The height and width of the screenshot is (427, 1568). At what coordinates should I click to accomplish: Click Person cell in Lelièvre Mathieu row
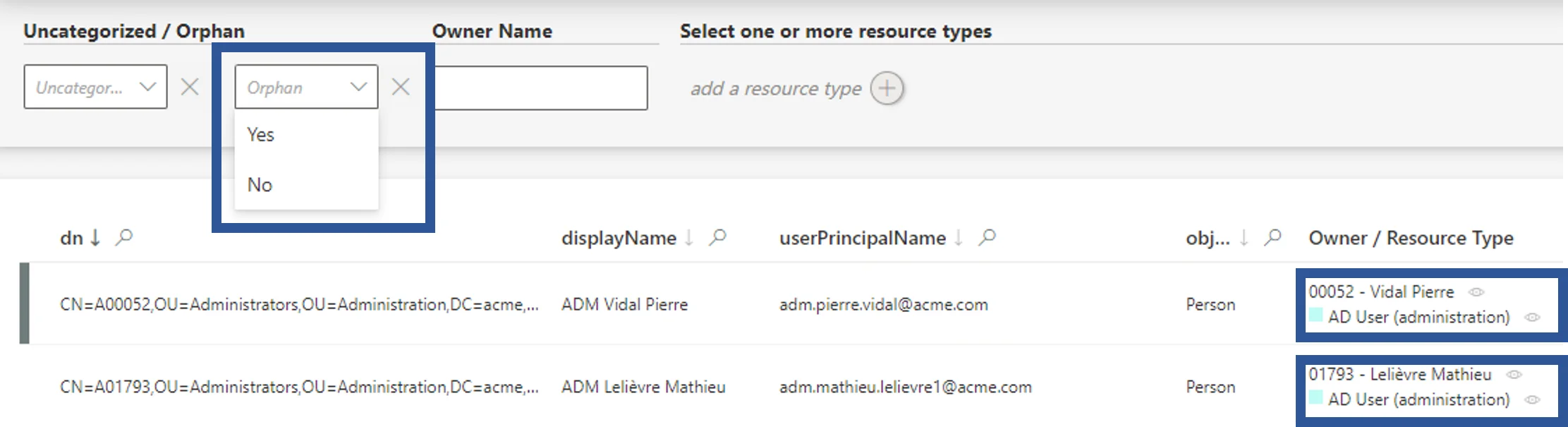click(1210, 387)
